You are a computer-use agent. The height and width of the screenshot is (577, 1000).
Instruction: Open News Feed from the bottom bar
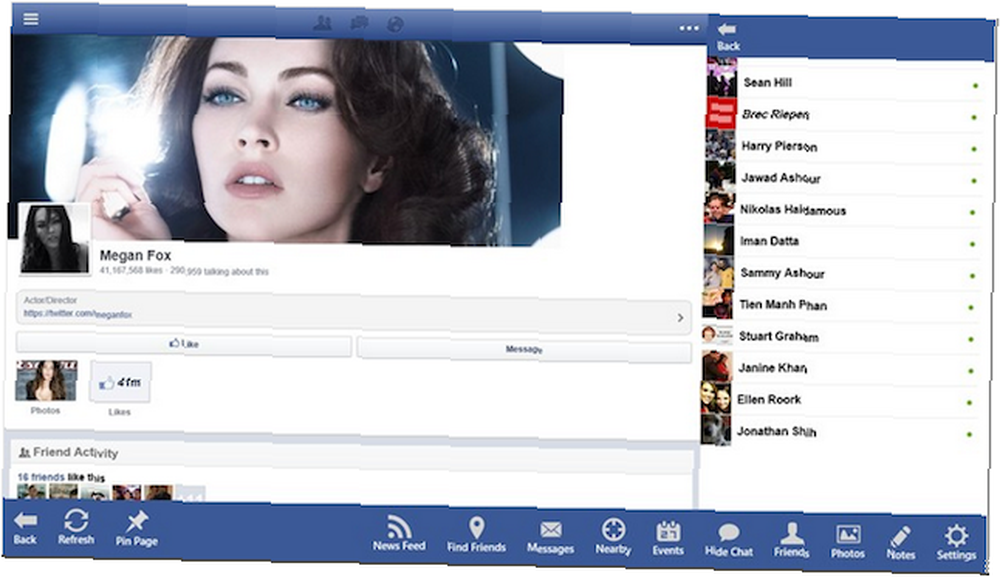tap(399, 534)
